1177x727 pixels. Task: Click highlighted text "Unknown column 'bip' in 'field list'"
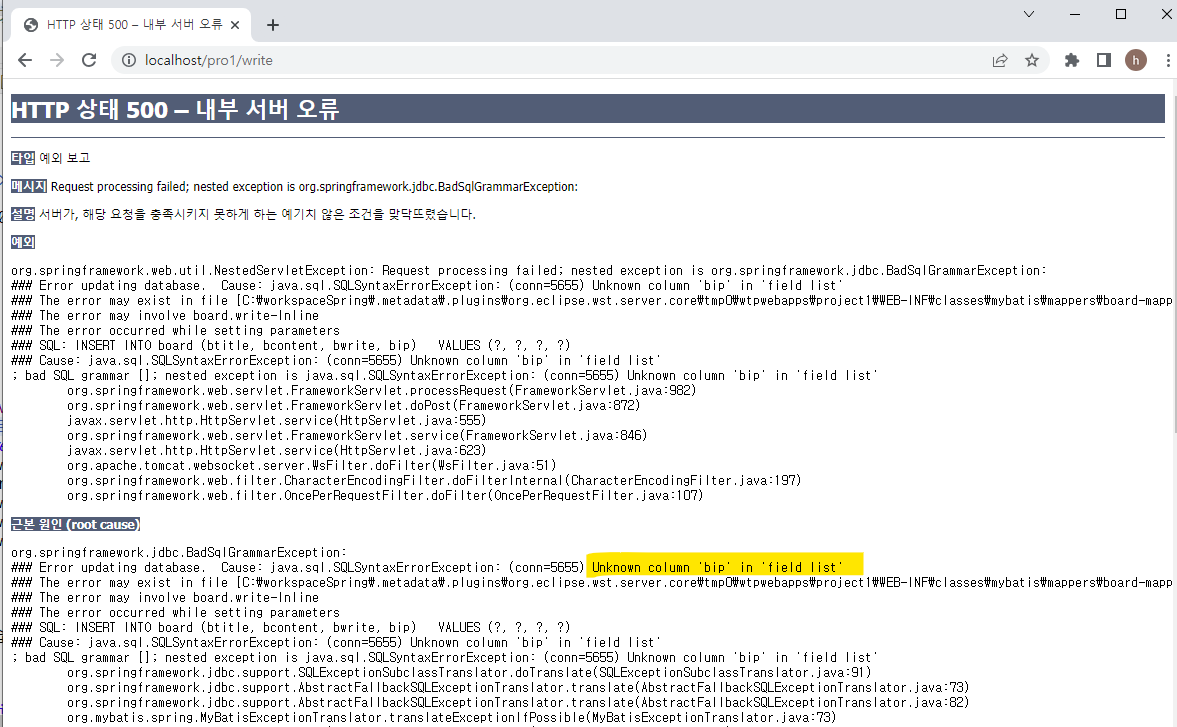[x=717, y=567]
